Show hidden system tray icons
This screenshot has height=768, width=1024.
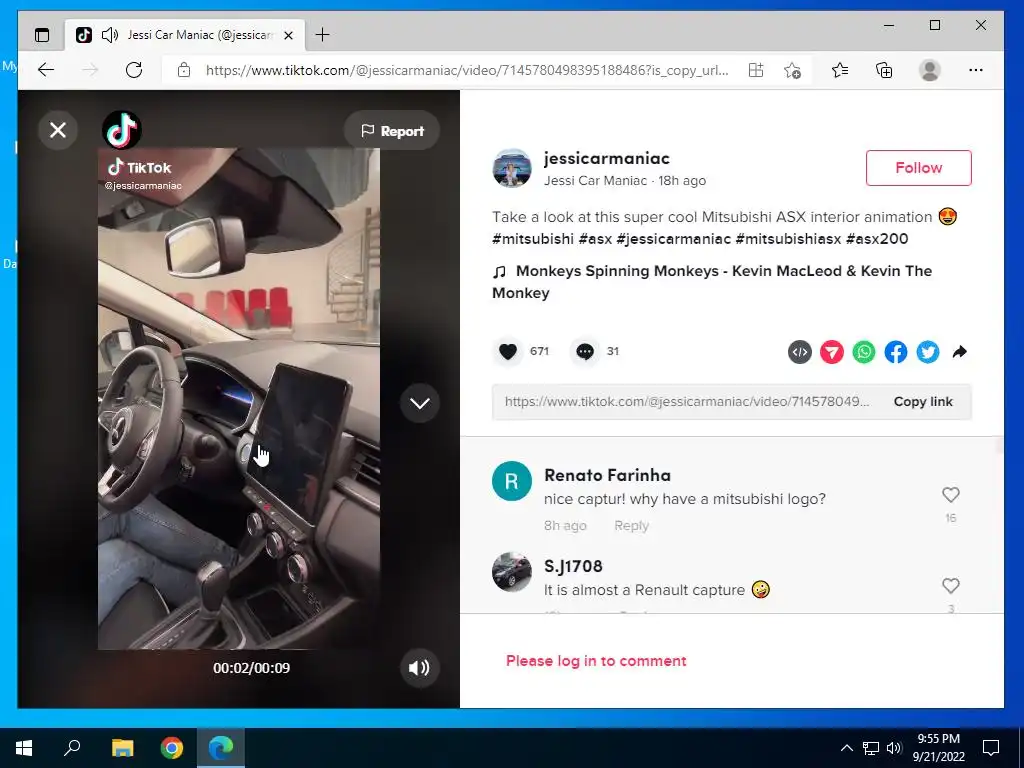[x=846, y=748]
